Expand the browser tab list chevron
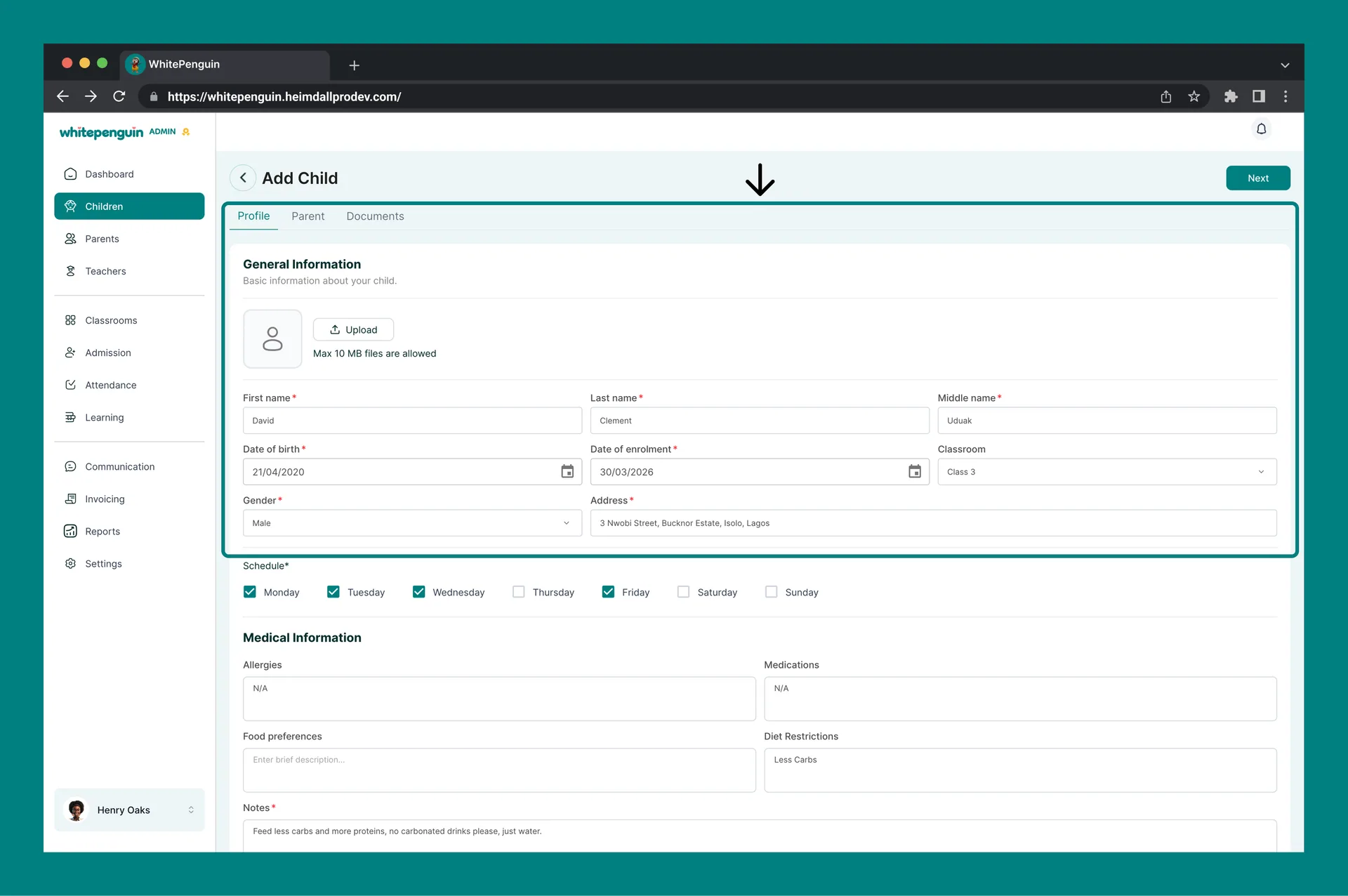The image size is (1348, 896). coord(1285,65)
